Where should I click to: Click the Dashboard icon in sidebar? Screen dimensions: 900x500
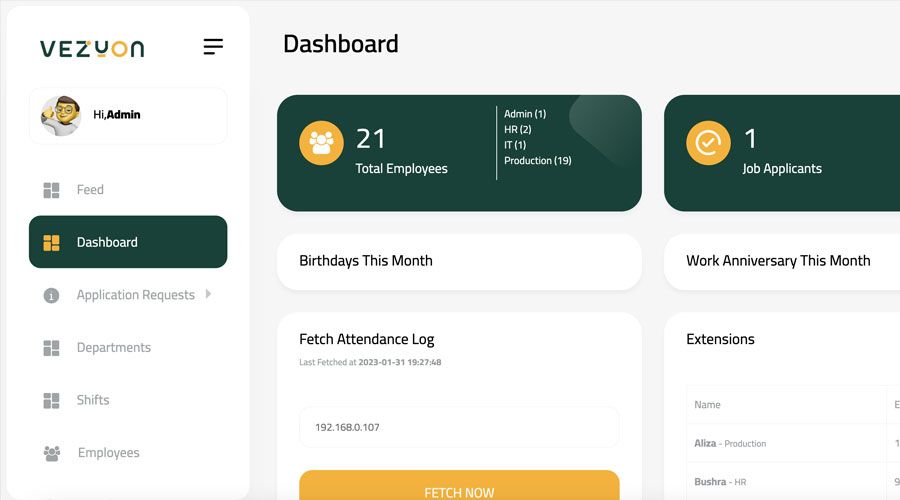coord(52,243)
